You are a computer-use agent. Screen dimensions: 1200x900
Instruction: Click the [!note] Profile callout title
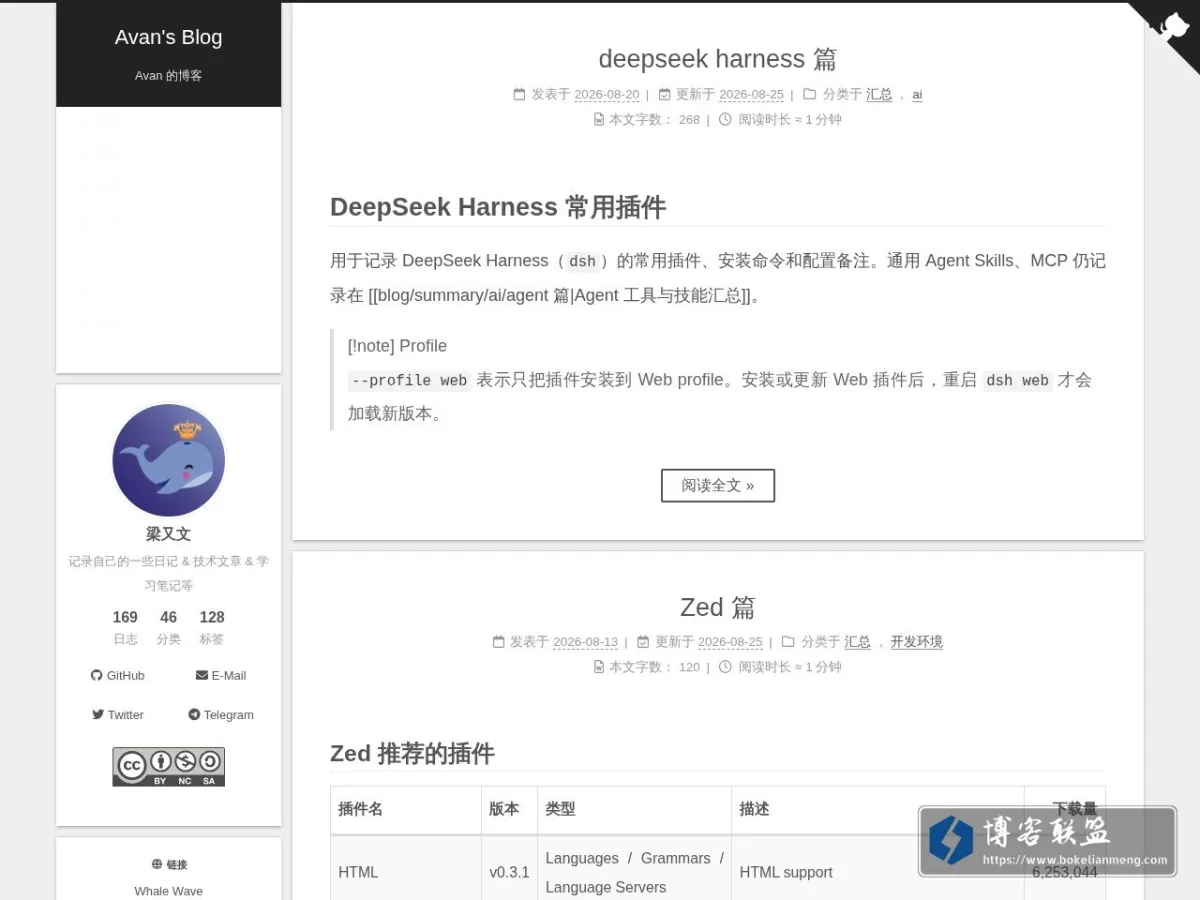click(x=397, y=346)
